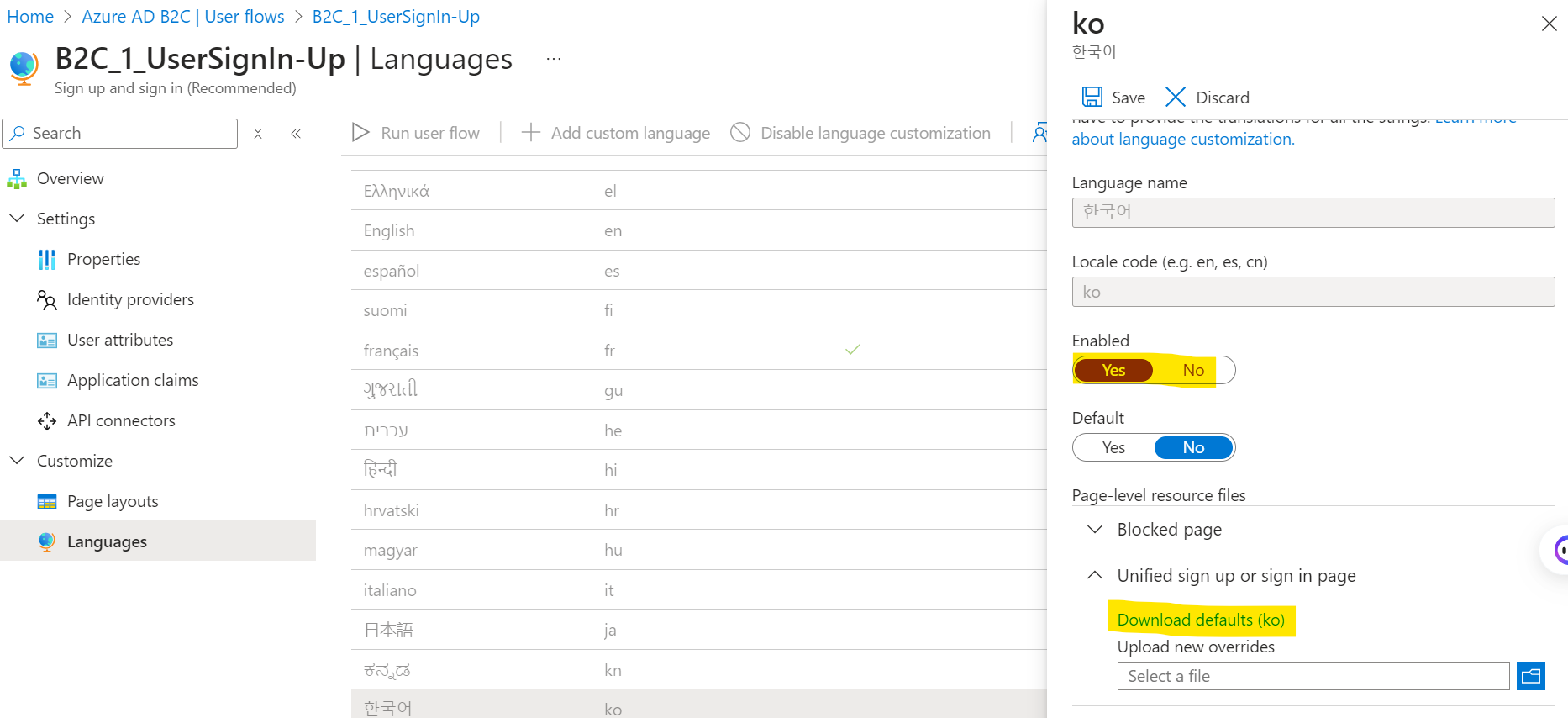Clear the search box with the X icon

click(258, 134)
